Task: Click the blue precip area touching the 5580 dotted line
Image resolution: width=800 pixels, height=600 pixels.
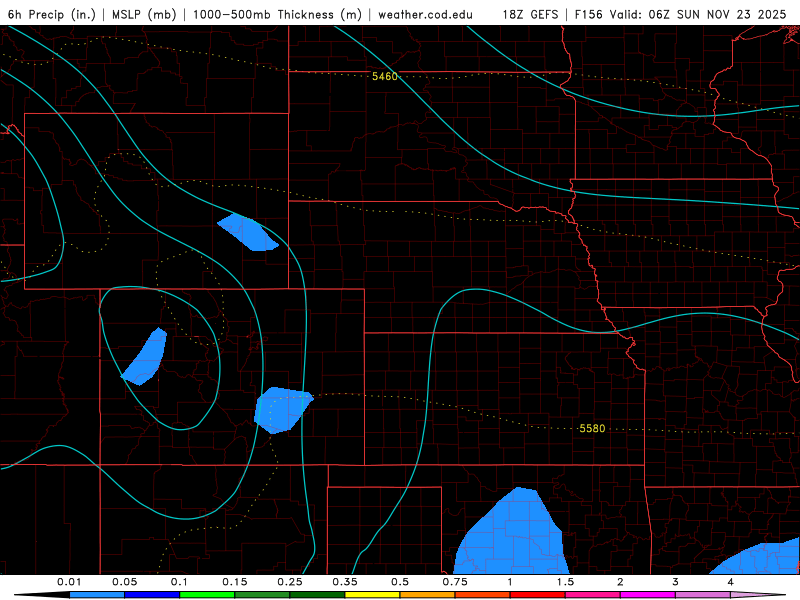Action: [x=282, y=410]
